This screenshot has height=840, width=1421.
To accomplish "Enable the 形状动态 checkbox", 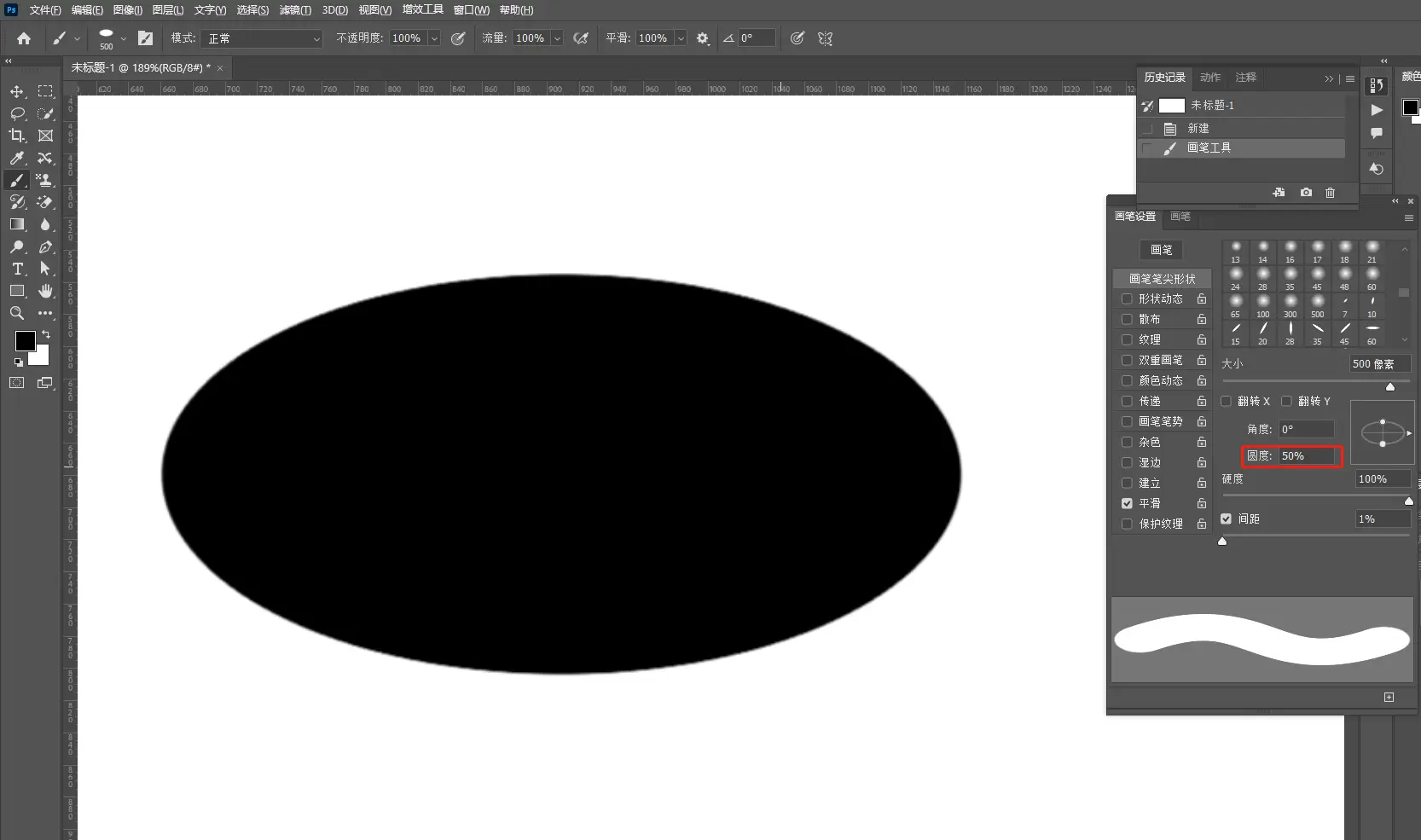I will pos(1127,298).
